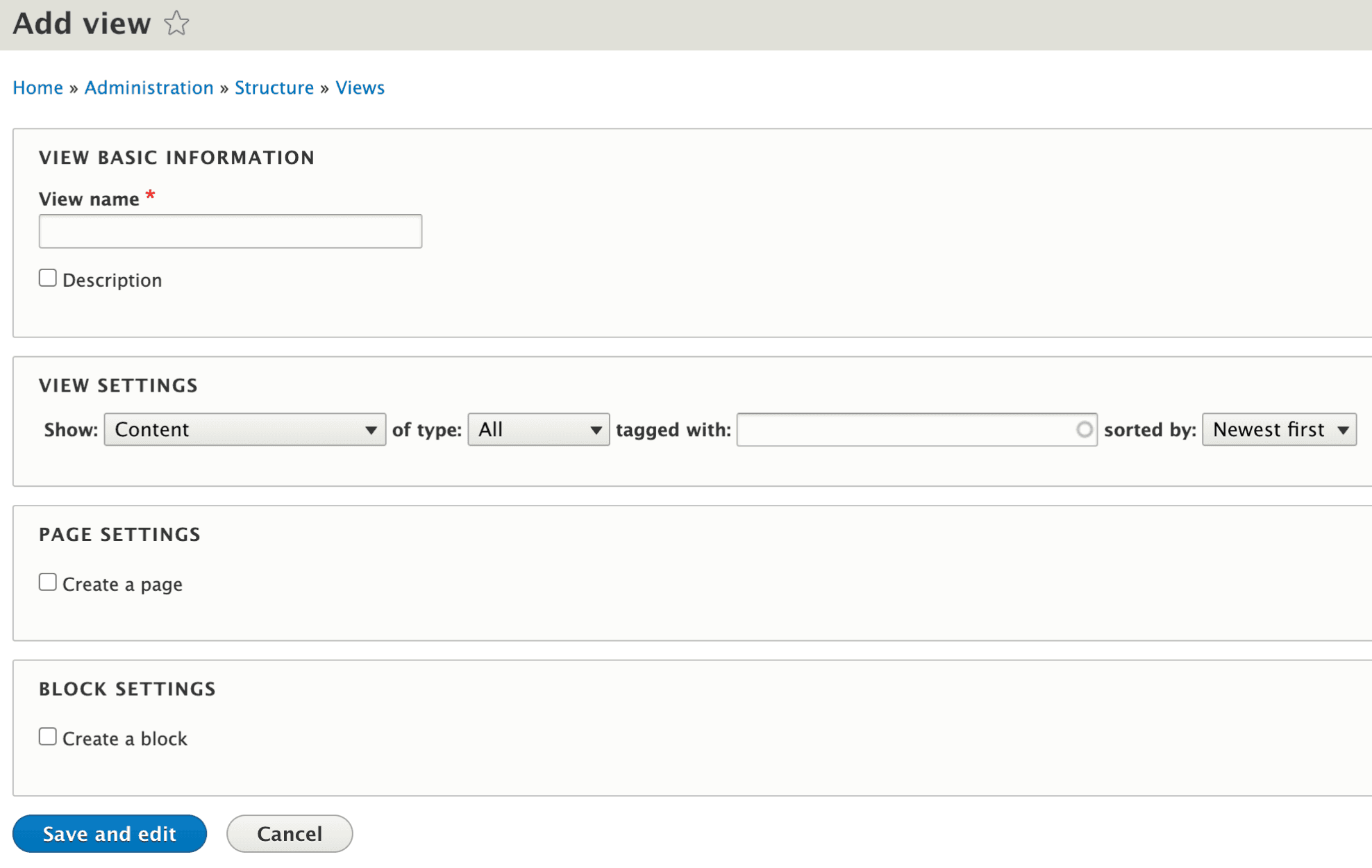Focus the View name text field
Viewport: 1372px width, 868px height.
(x=231, y=231)
